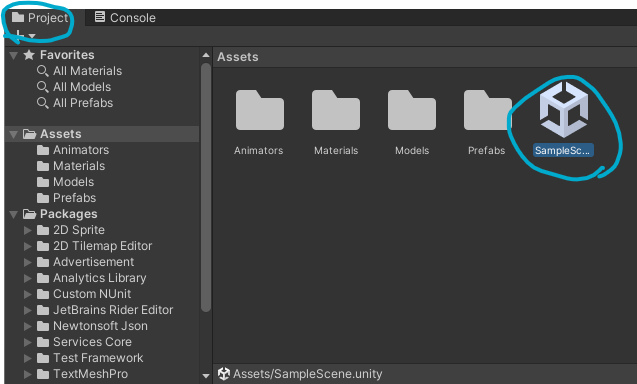Click the search icon beside All Prefabs
Image resolution: width=637 pixels, height=384 pixels.
(43, 103)
